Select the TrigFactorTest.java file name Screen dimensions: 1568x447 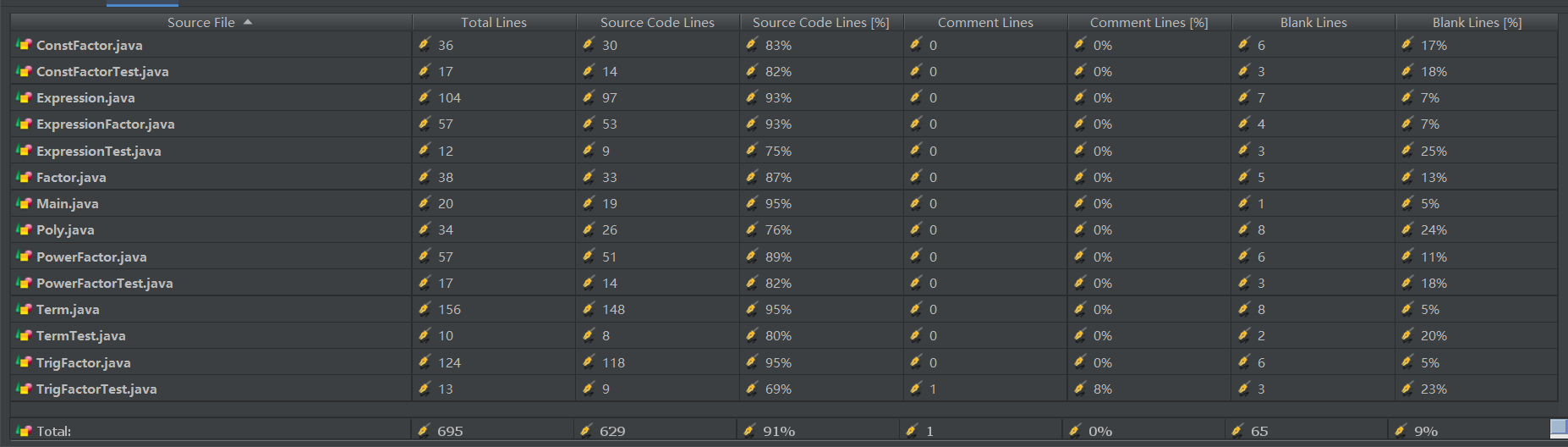coord(96,389)
